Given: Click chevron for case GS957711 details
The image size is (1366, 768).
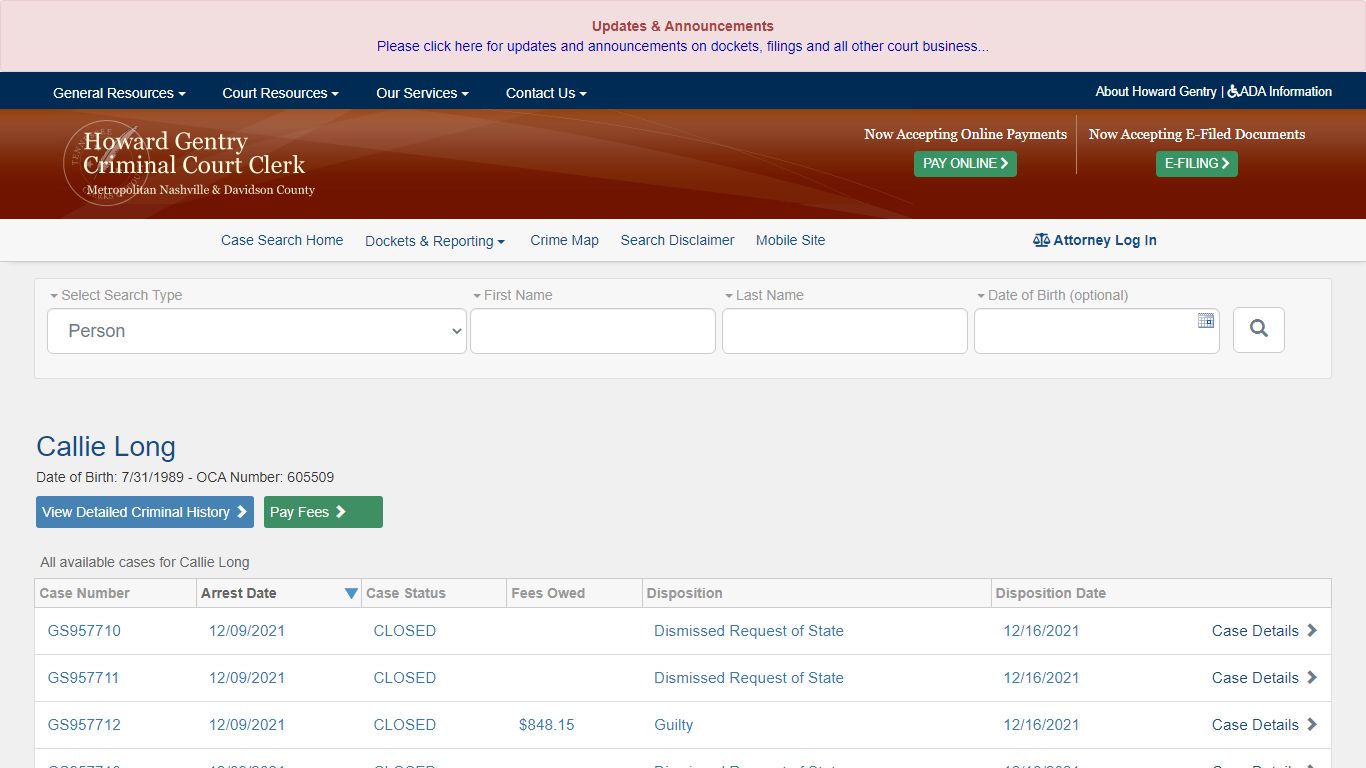Looking at the screenshot, I should 1312,677.
